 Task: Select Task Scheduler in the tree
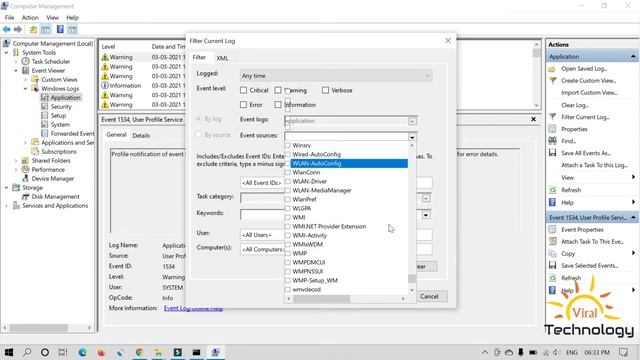pyautogui.click(x=51, y=62)
